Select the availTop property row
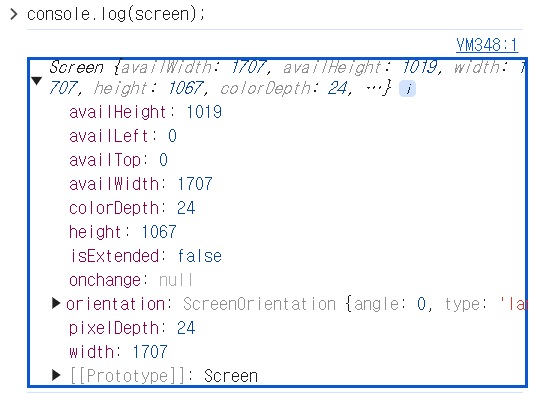549x393 pixels. coord(118,160)
